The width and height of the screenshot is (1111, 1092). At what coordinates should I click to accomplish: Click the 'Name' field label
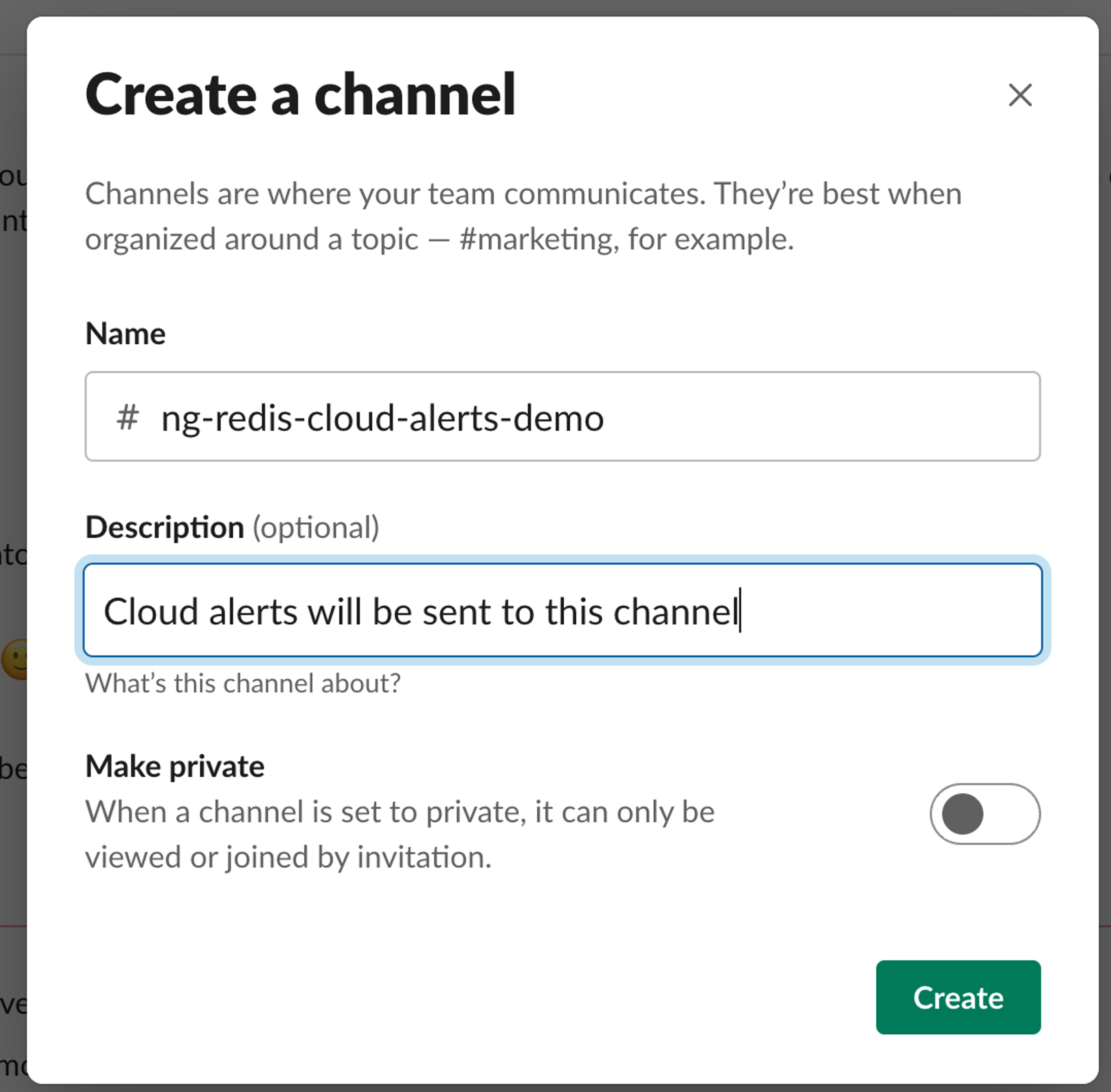[125, 334]
